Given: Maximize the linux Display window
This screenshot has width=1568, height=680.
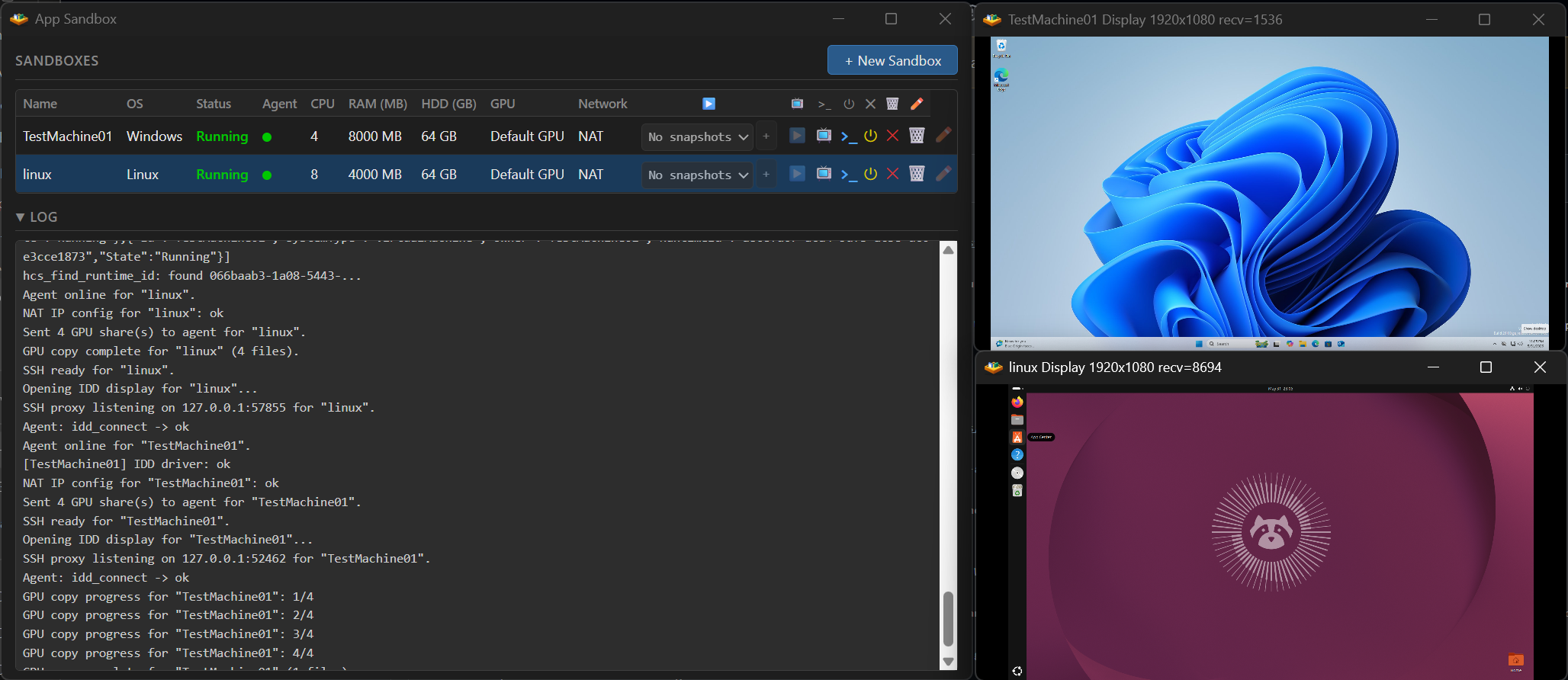Looking at the screenshot, I should [1486, 367].
